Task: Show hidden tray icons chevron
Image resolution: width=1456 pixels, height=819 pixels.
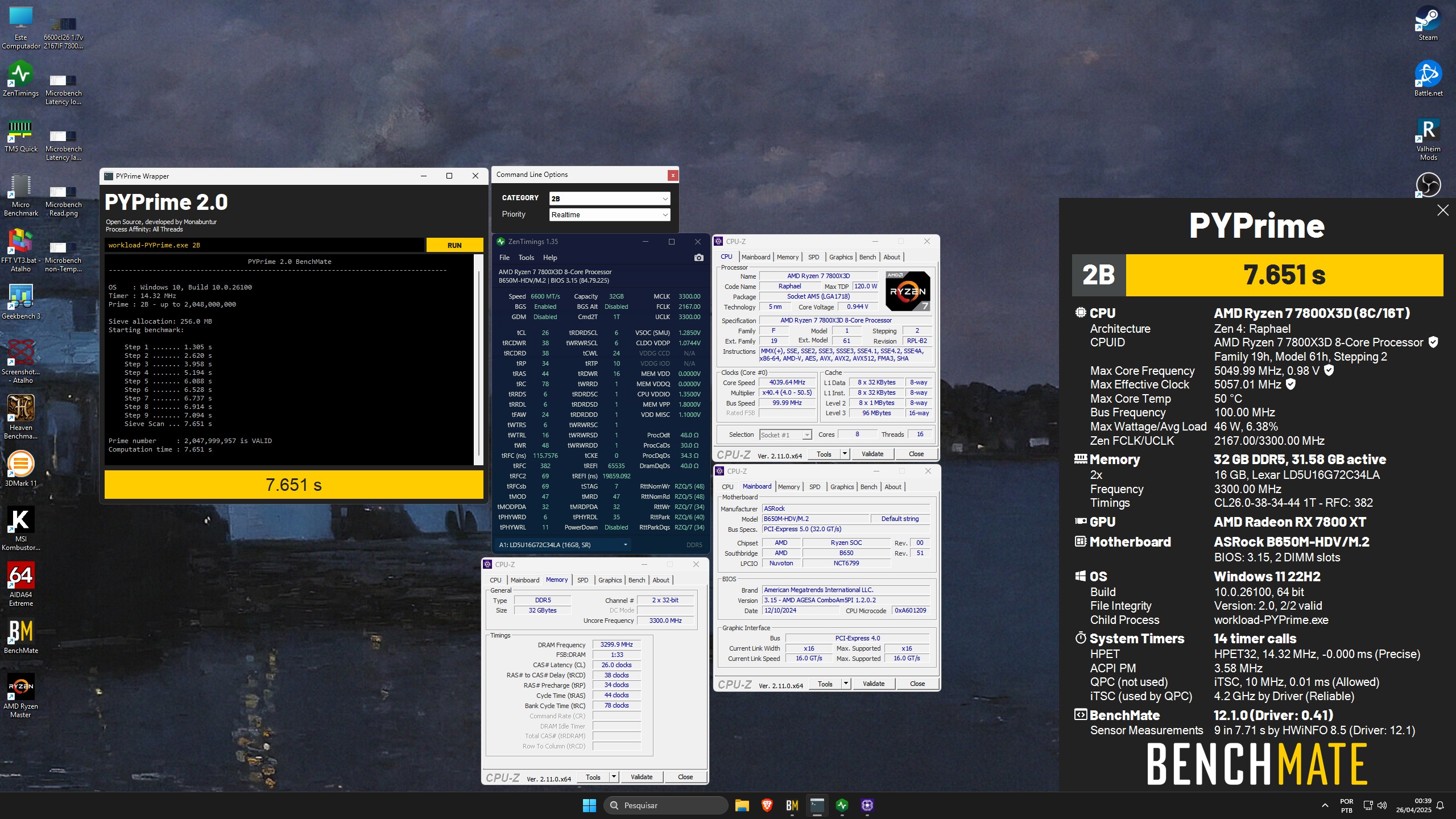Action: (1325, 805)
